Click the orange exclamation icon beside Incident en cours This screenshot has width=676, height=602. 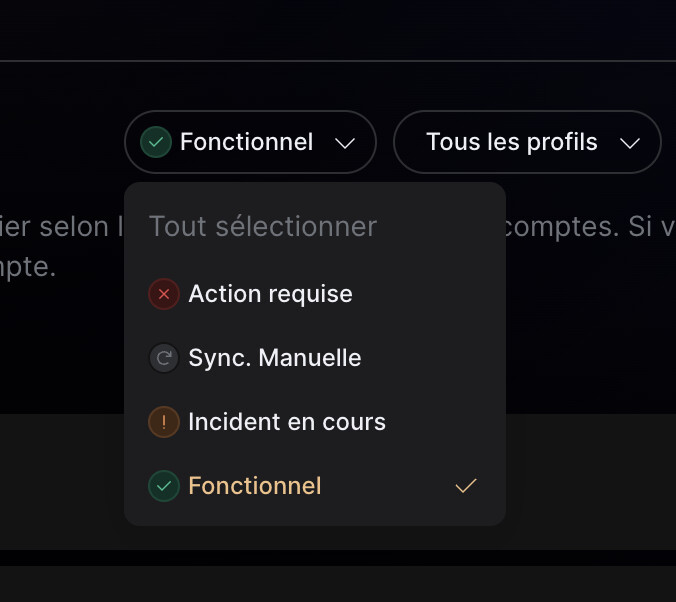click(164, 422)
